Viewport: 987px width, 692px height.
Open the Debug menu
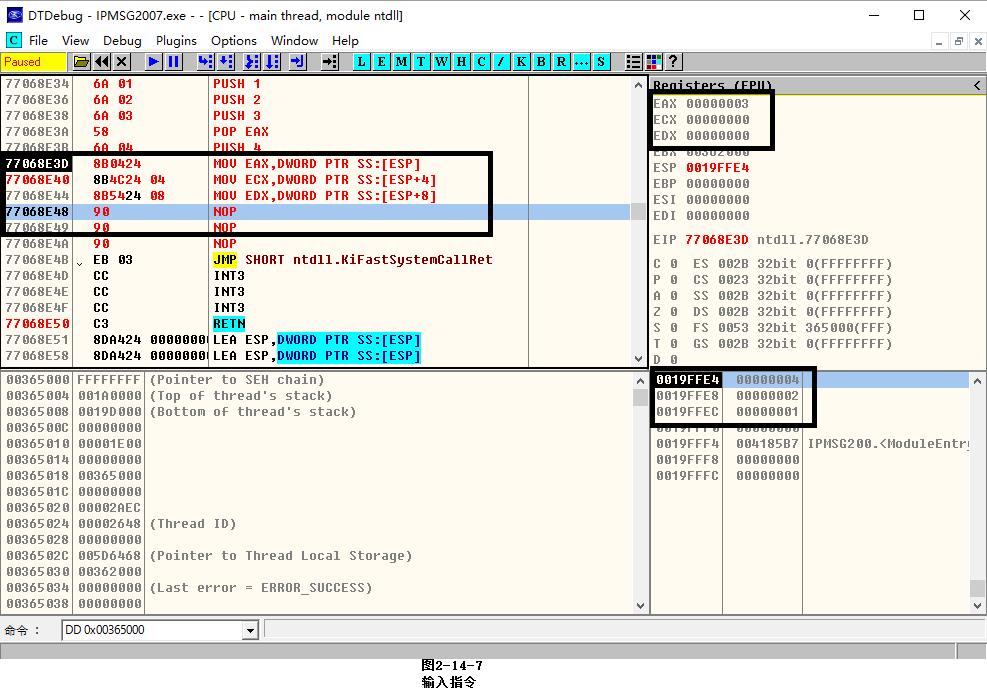point(122,40)
